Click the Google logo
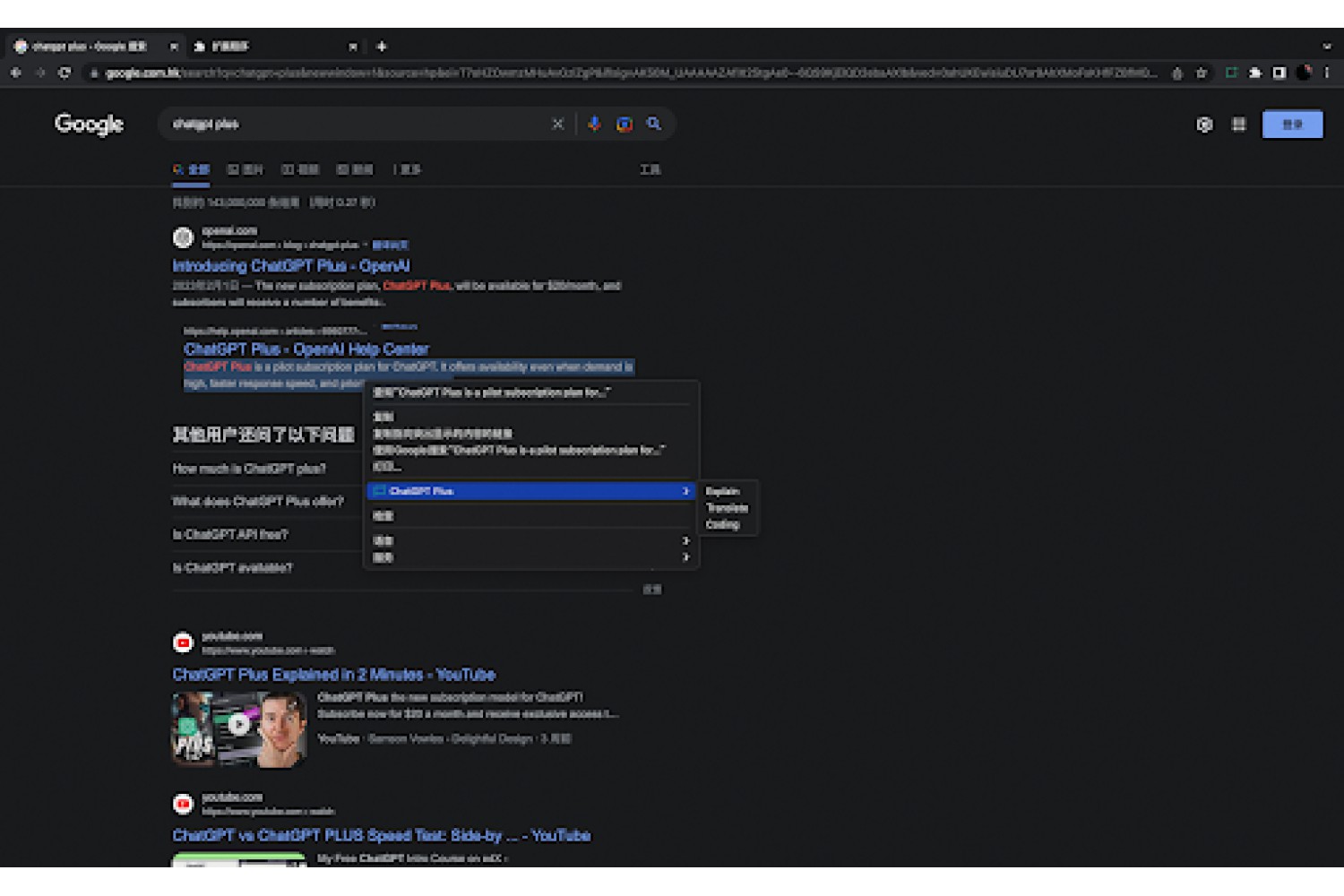 [x=89, y=124]
